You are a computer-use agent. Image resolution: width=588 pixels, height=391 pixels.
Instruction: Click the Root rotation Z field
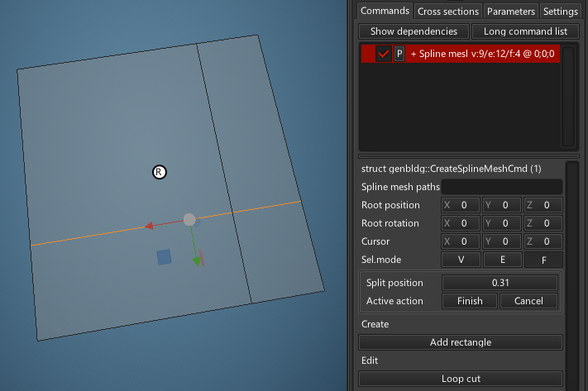[543, 223]
